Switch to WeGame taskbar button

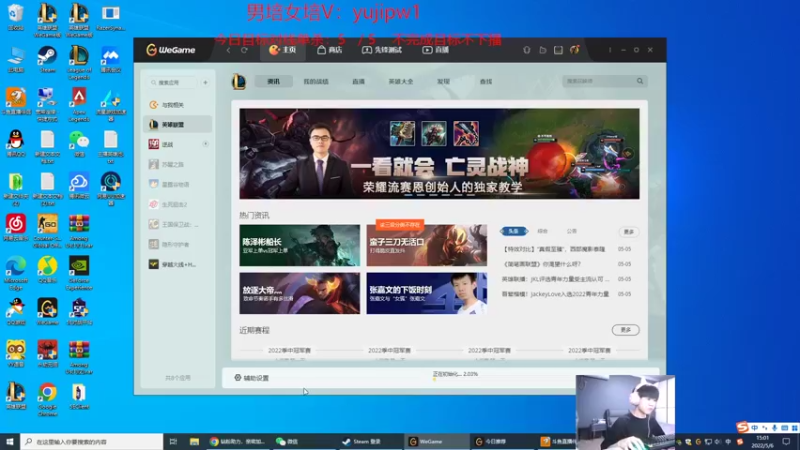(x=437, y=441)
